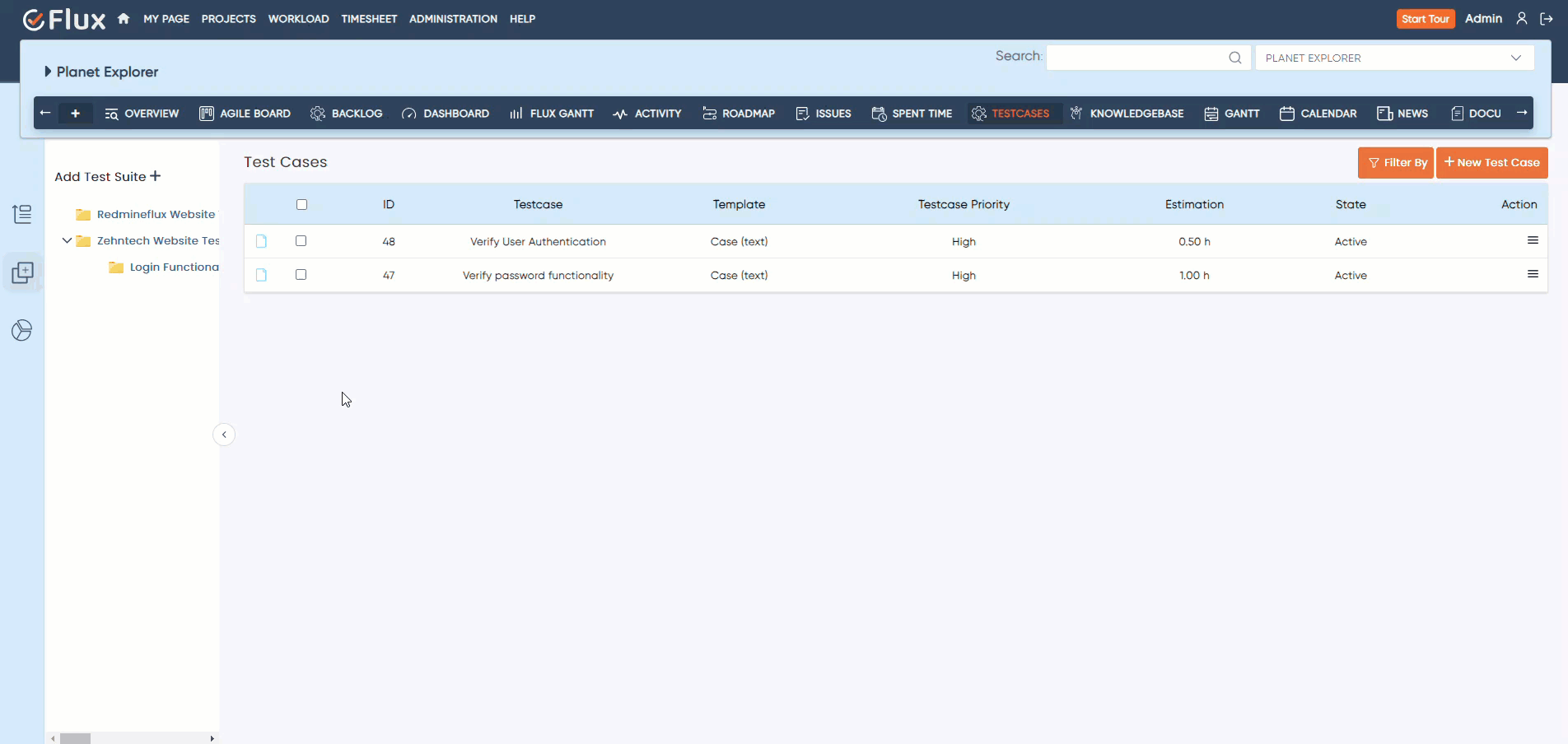Click the New Test Case button
Screen dimensions: 1568x744
tap(1491, 163)
